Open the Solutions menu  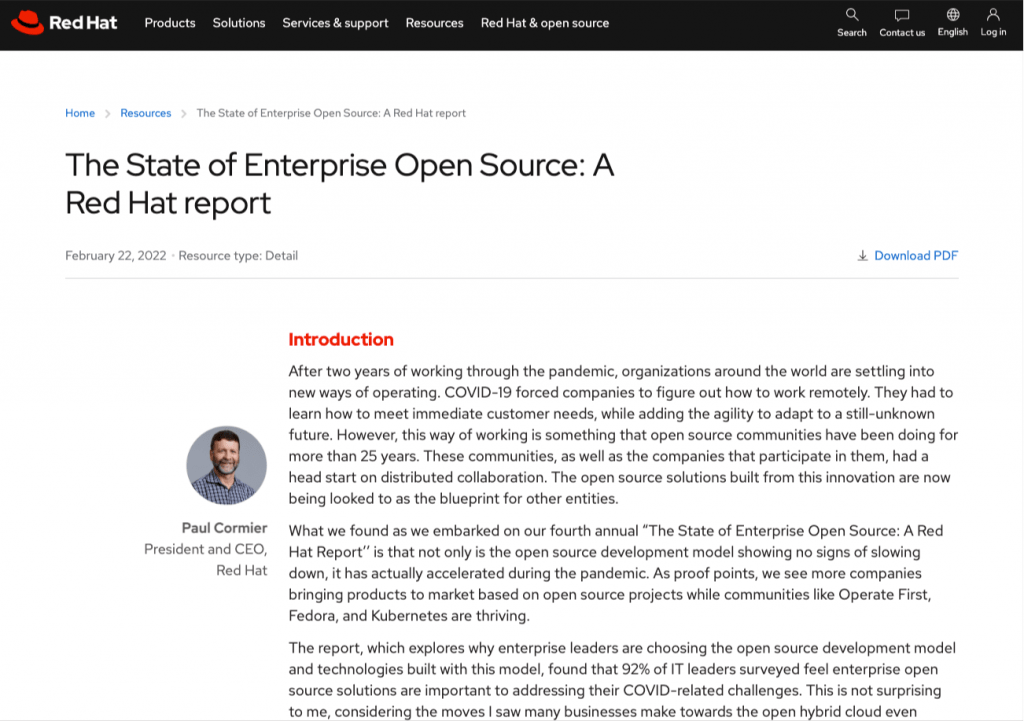pyautogui.click(x=239, y=23)
